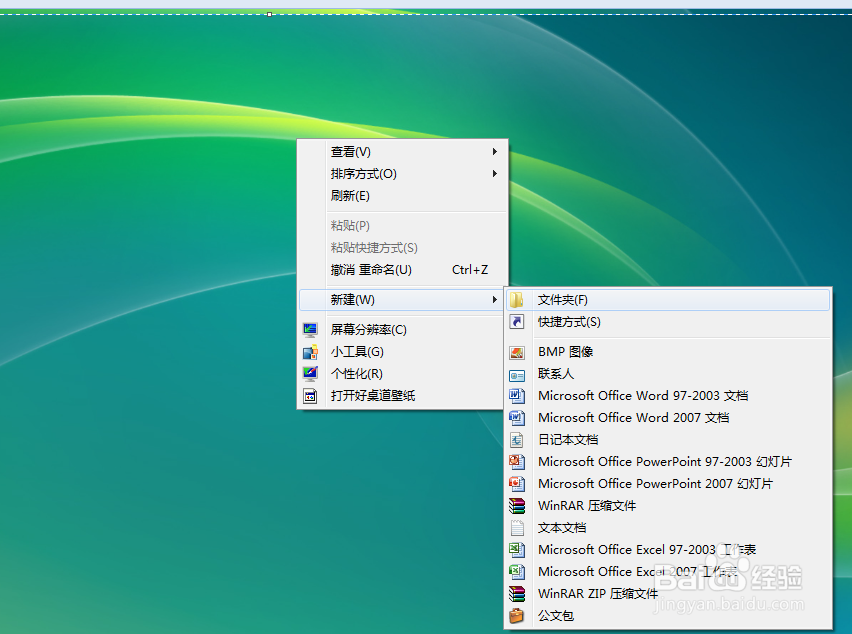Create a new WinRAR ZIP 压缩文件
852x634 pixels.
(668, 594)
